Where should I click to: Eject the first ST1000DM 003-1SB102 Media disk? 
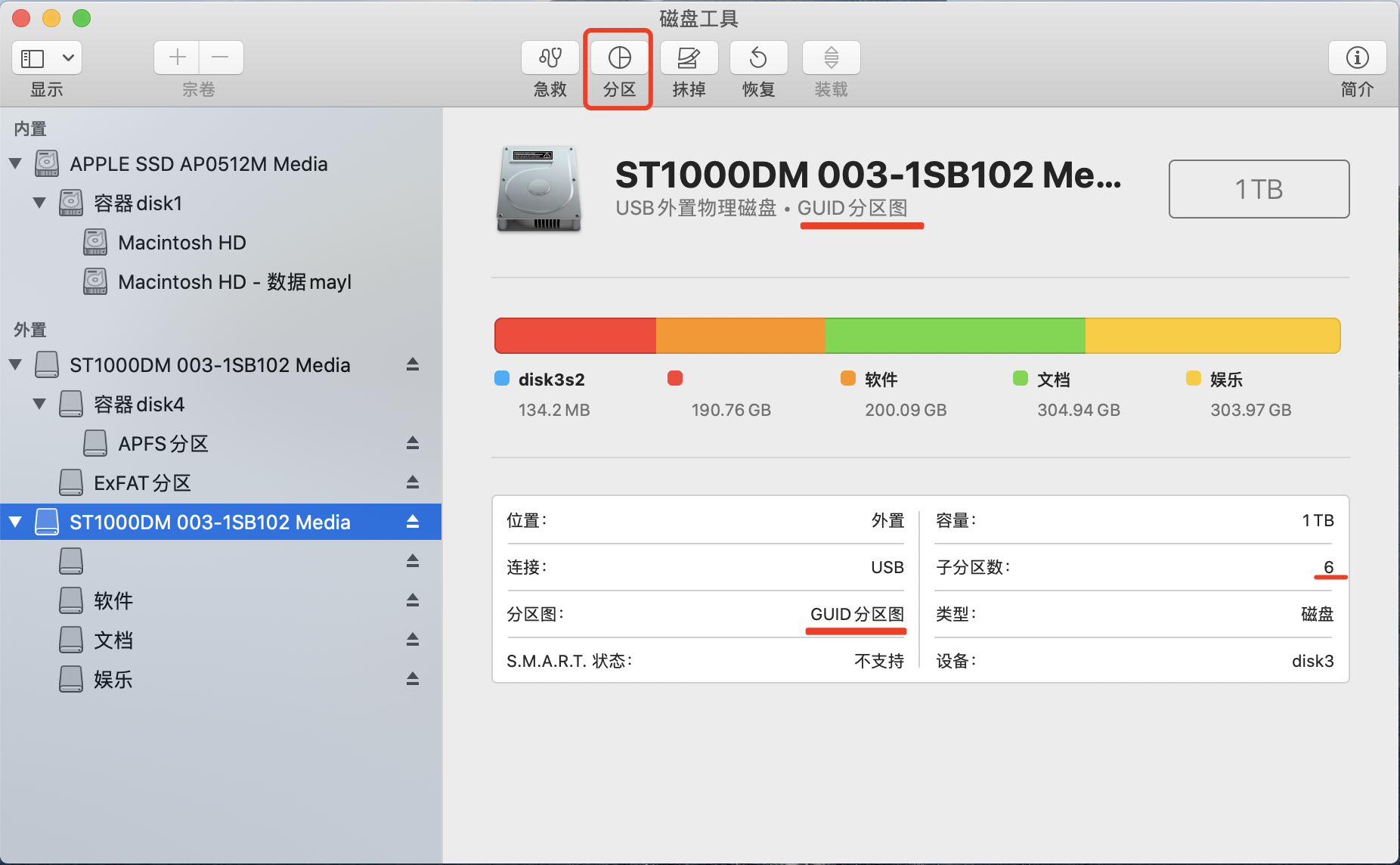413,364
